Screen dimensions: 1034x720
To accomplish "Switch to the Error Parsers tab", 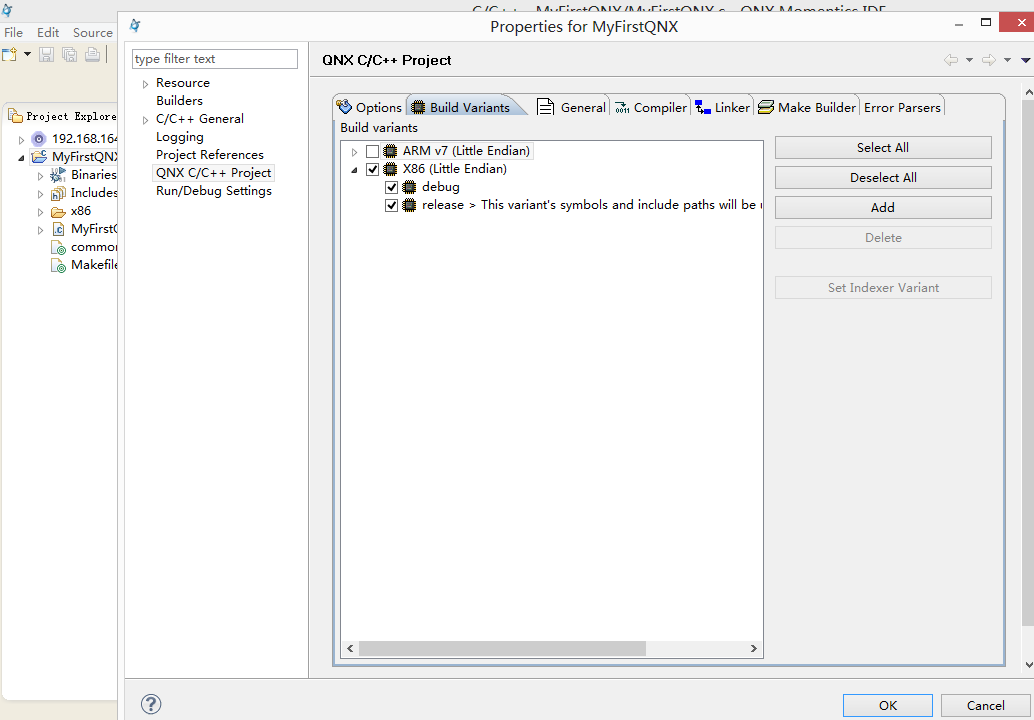I will pos(902,107).
